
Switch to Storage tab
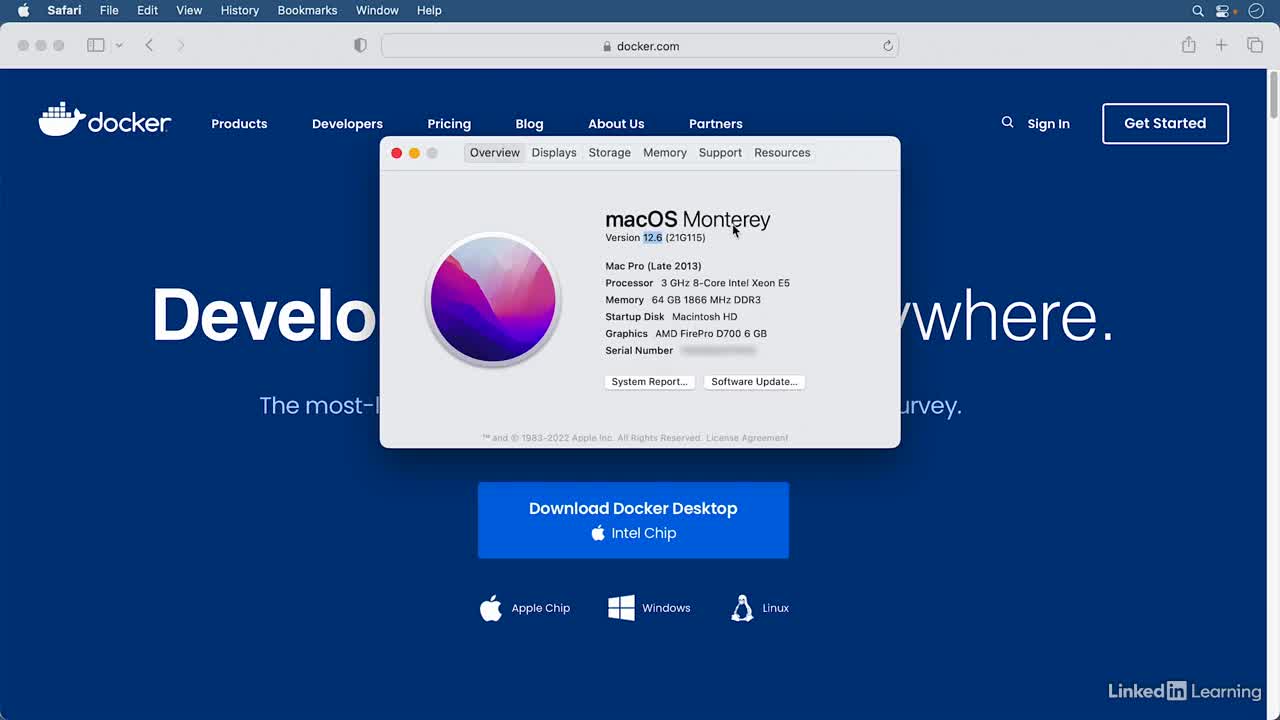[x=609, y=153]
